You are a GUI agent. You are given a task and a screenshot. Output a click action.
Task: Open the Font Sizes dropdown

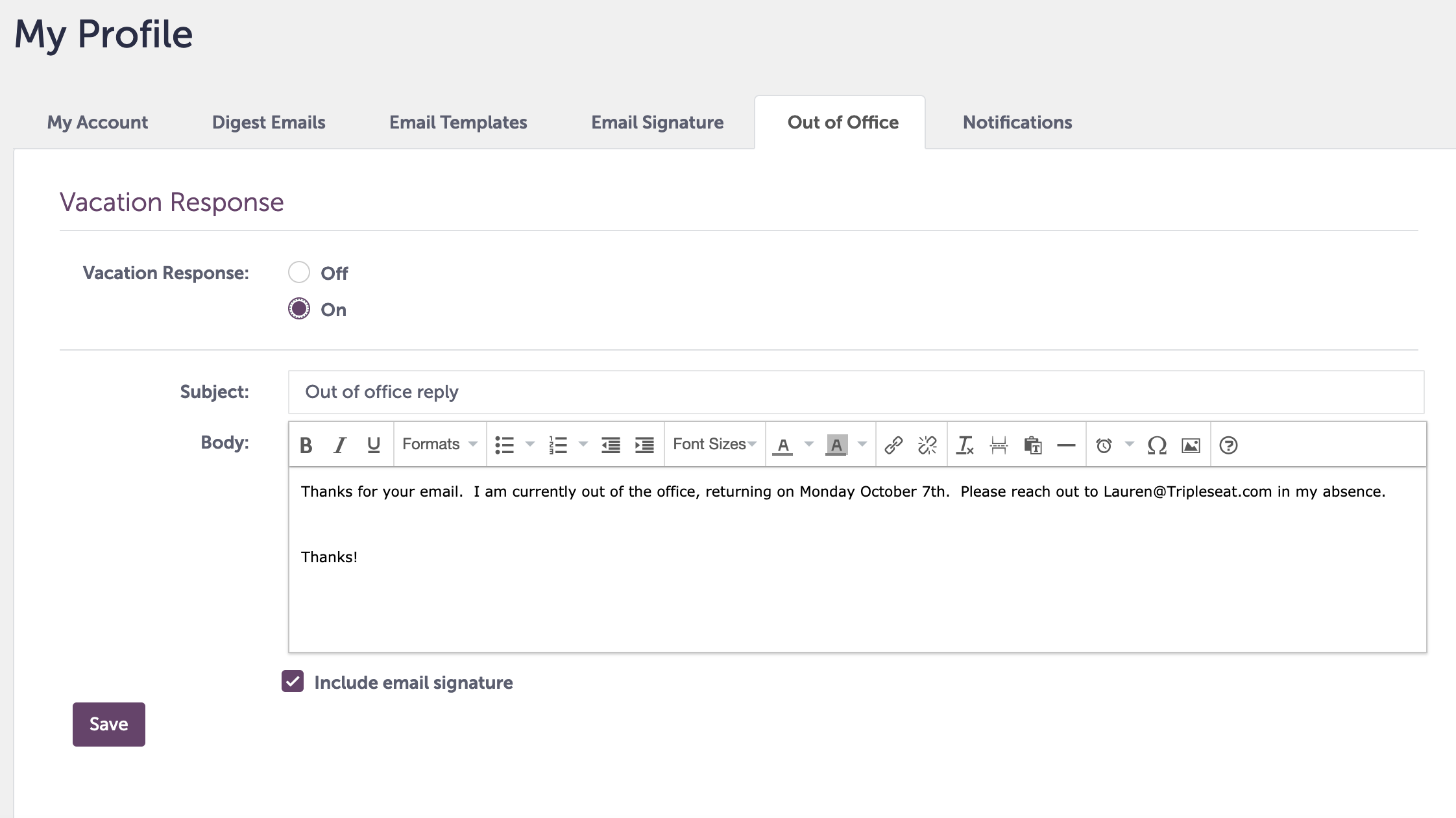coord(715,445)
